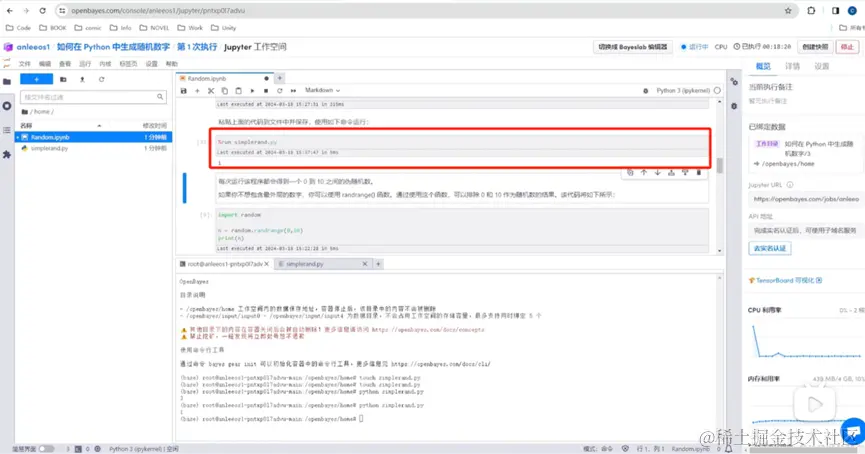Open the 运行 menu

[x=85, y=64]
